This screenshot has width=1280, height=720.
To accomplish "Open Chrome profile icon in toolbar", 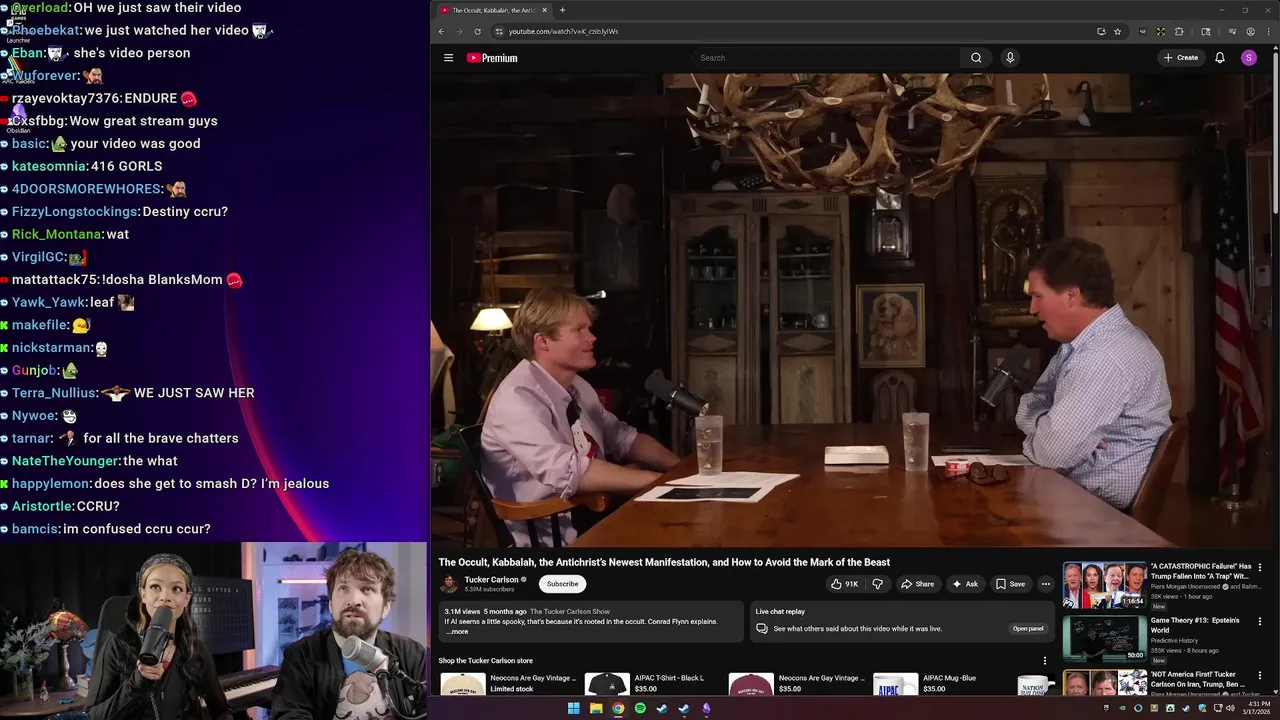I will [x=1250, y=31].
